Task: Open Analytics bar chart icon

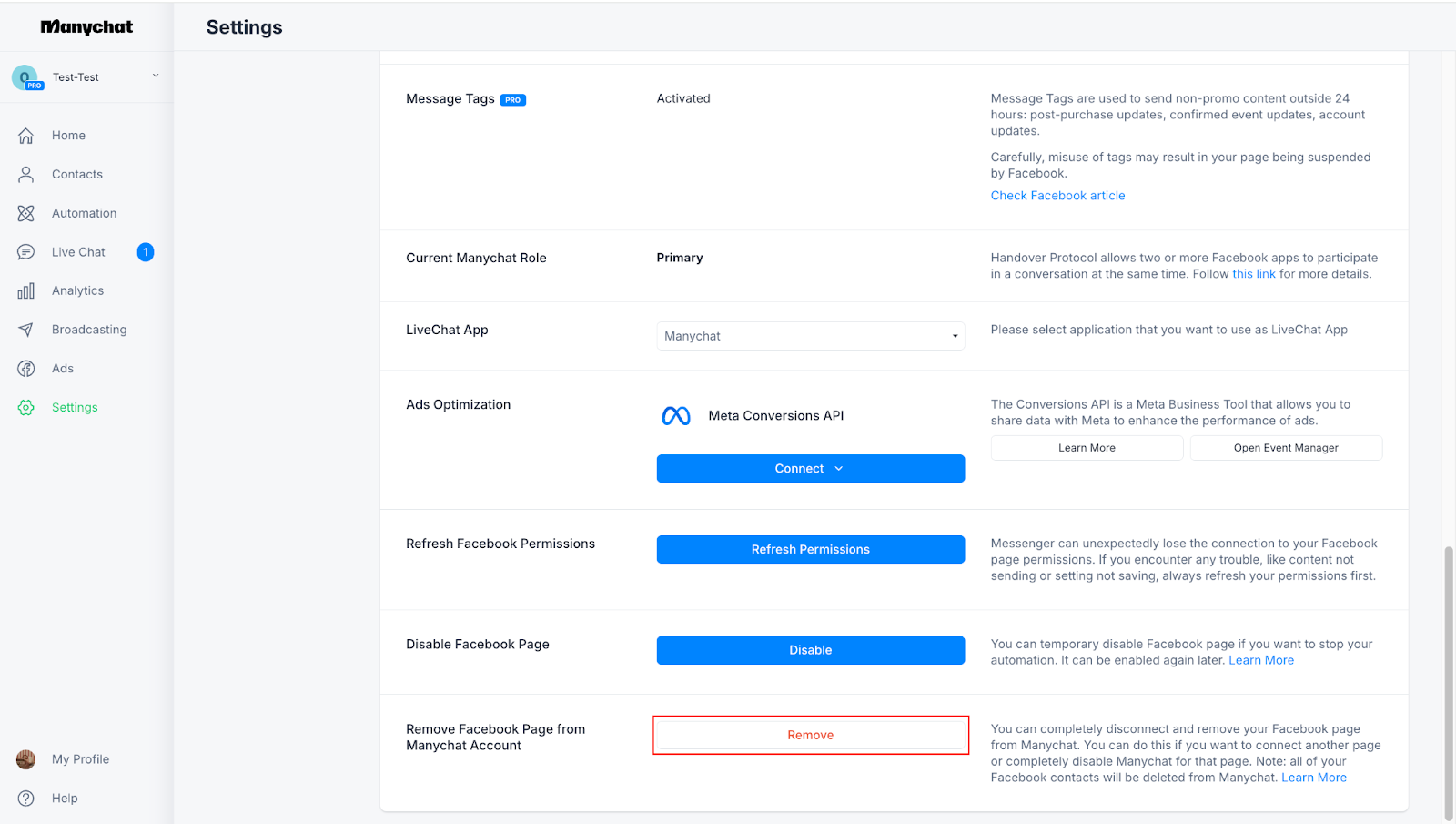Action: (26, 291)
